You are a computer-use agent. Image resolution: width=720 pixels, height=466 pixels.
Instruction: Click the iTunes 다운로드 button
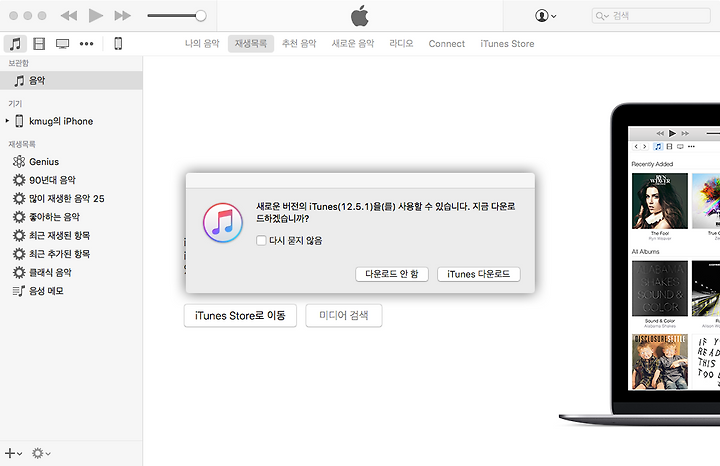[x=478, y=274]
